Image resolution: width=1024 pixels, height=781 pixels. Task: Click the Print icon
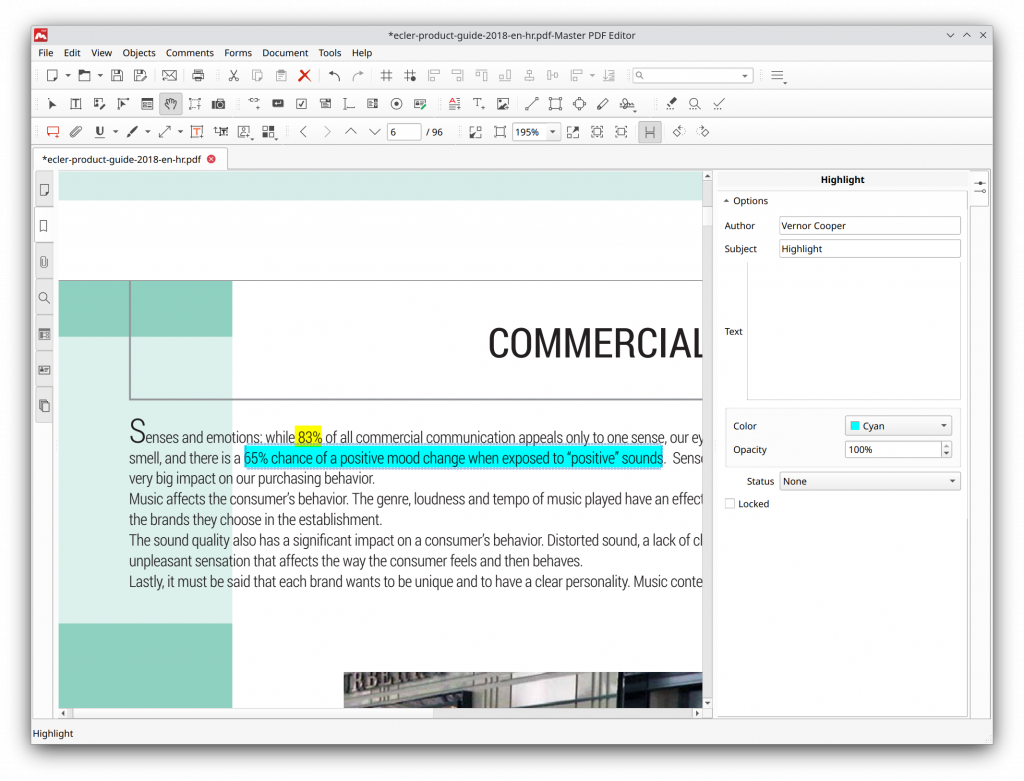click(198, 76)
